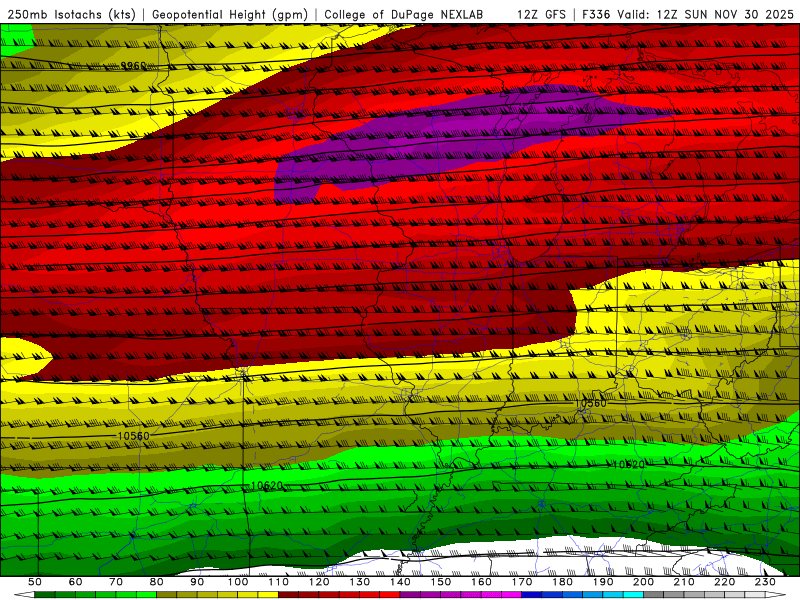Click the 'F336' forecast hour text

(x=596, y=15)
